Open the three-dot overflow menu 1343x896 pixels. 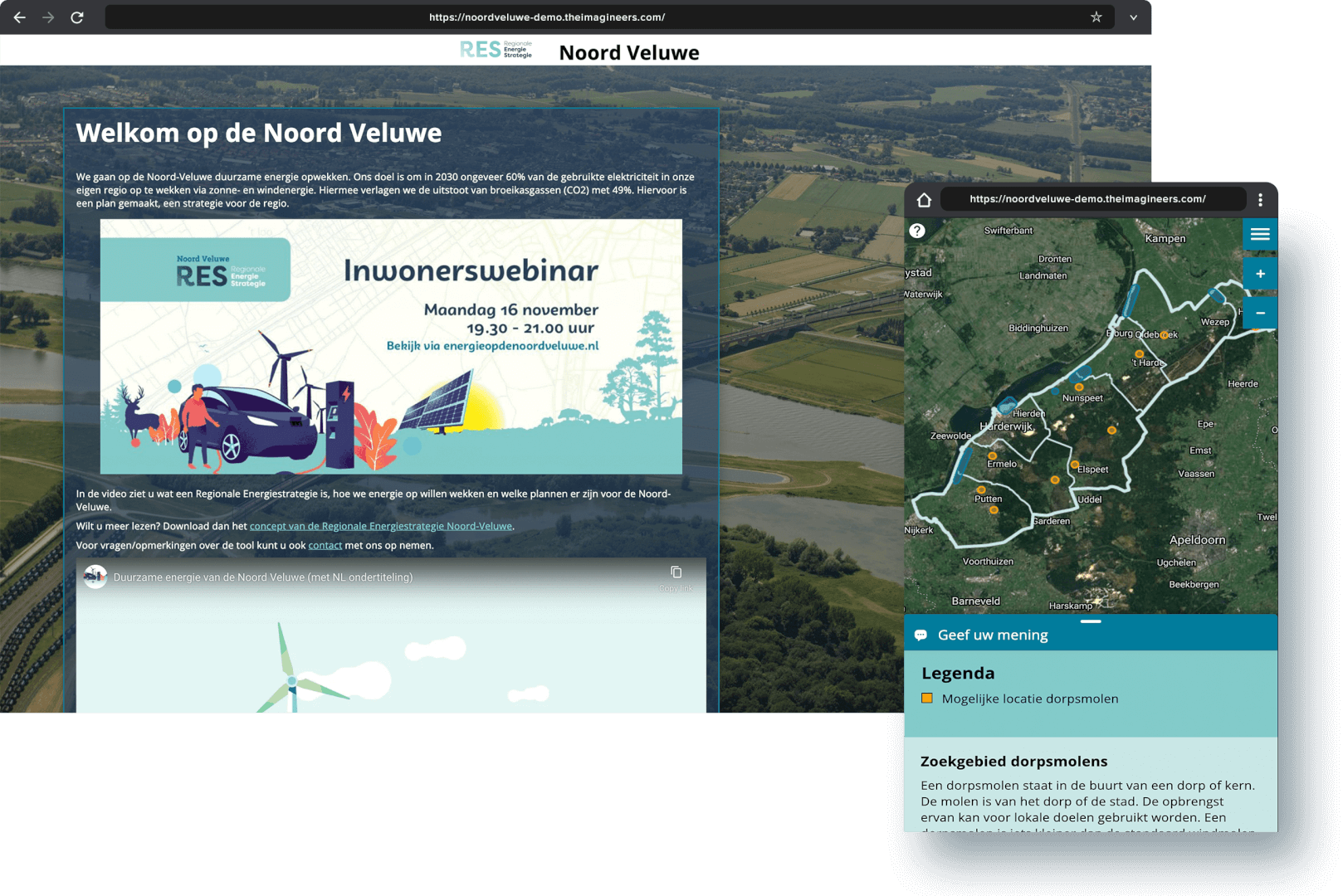click(1260, 199)
